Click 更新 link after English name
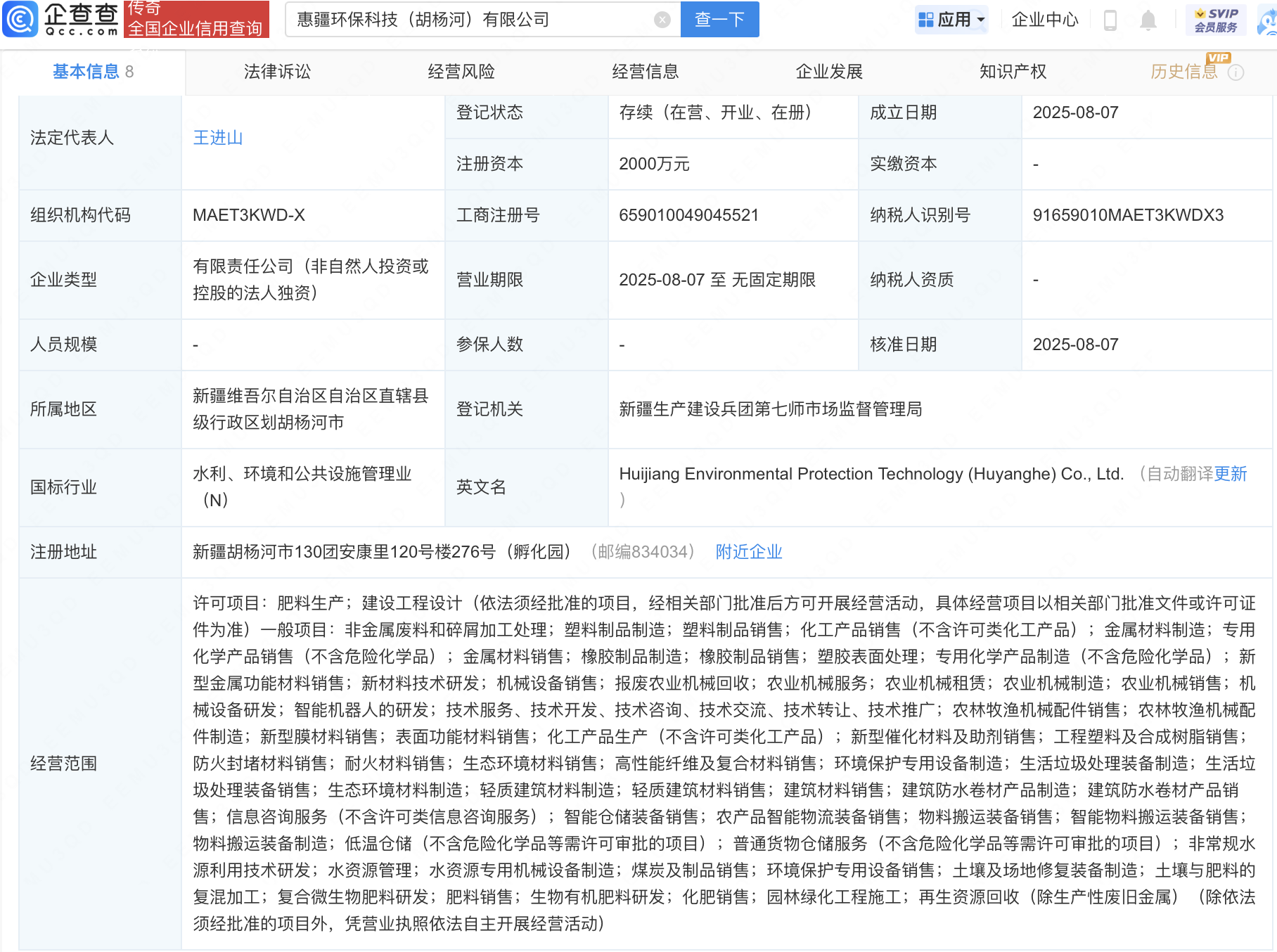 [1231, 474]
